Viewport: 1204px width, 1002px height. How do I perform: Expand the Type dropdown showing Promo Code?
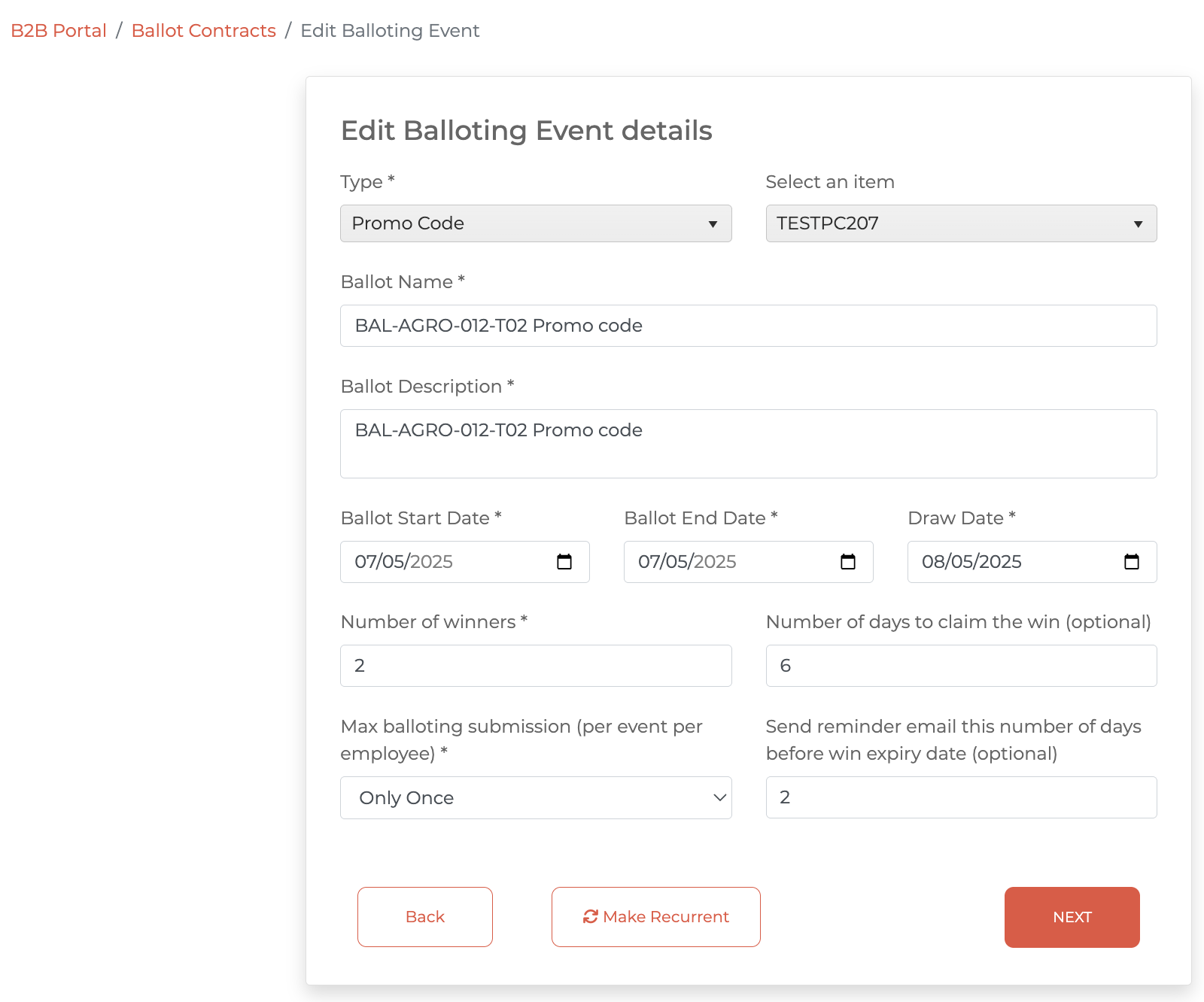[x=535, y=223]
